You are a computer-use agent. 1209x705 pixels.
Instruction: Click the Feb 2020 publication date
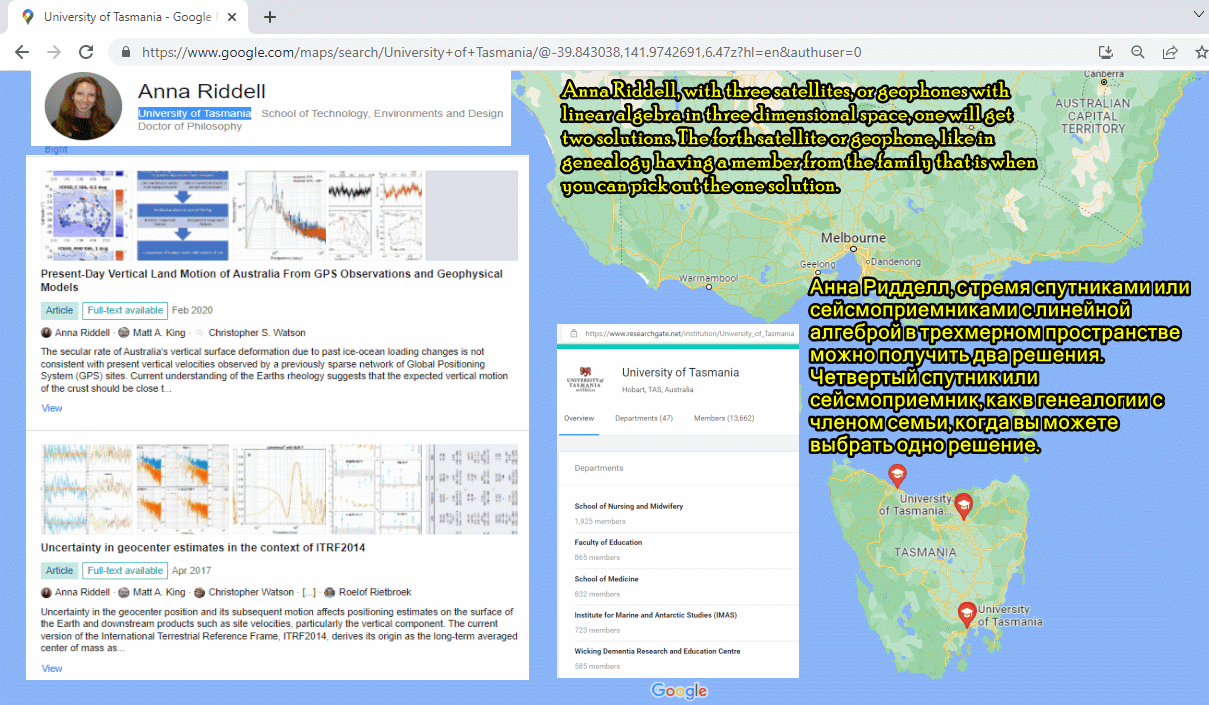click(x=192, y=310)
